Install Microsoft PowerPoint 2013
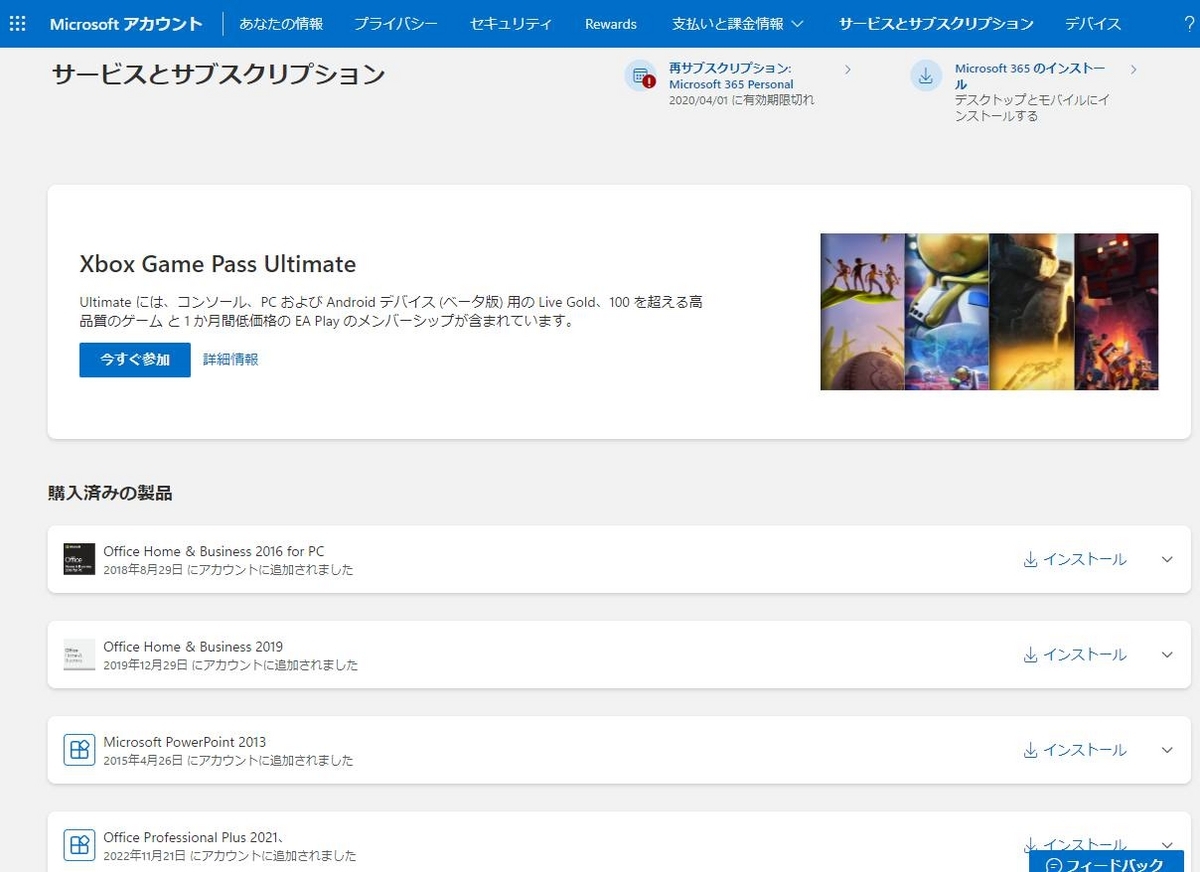Screen dimensions: 1200x872 click(x=1075, y=750)
